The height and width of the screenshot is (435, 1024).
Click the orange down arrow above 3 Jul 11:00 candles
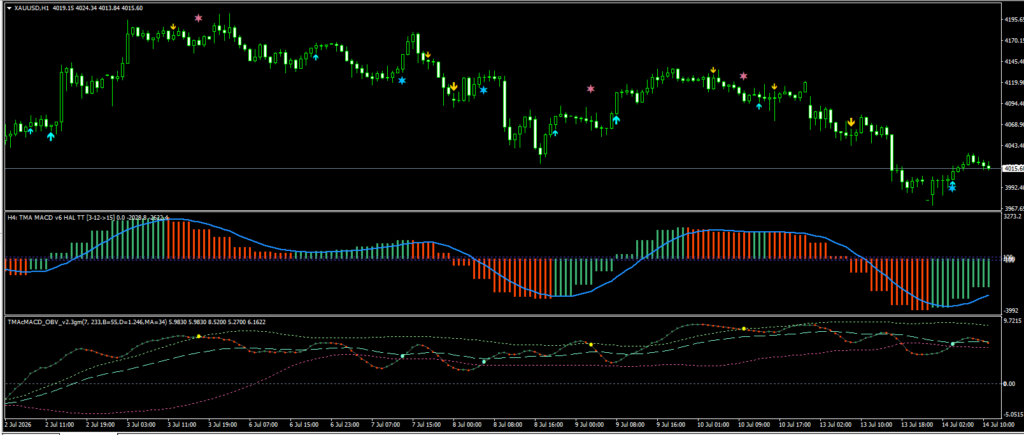173,27
